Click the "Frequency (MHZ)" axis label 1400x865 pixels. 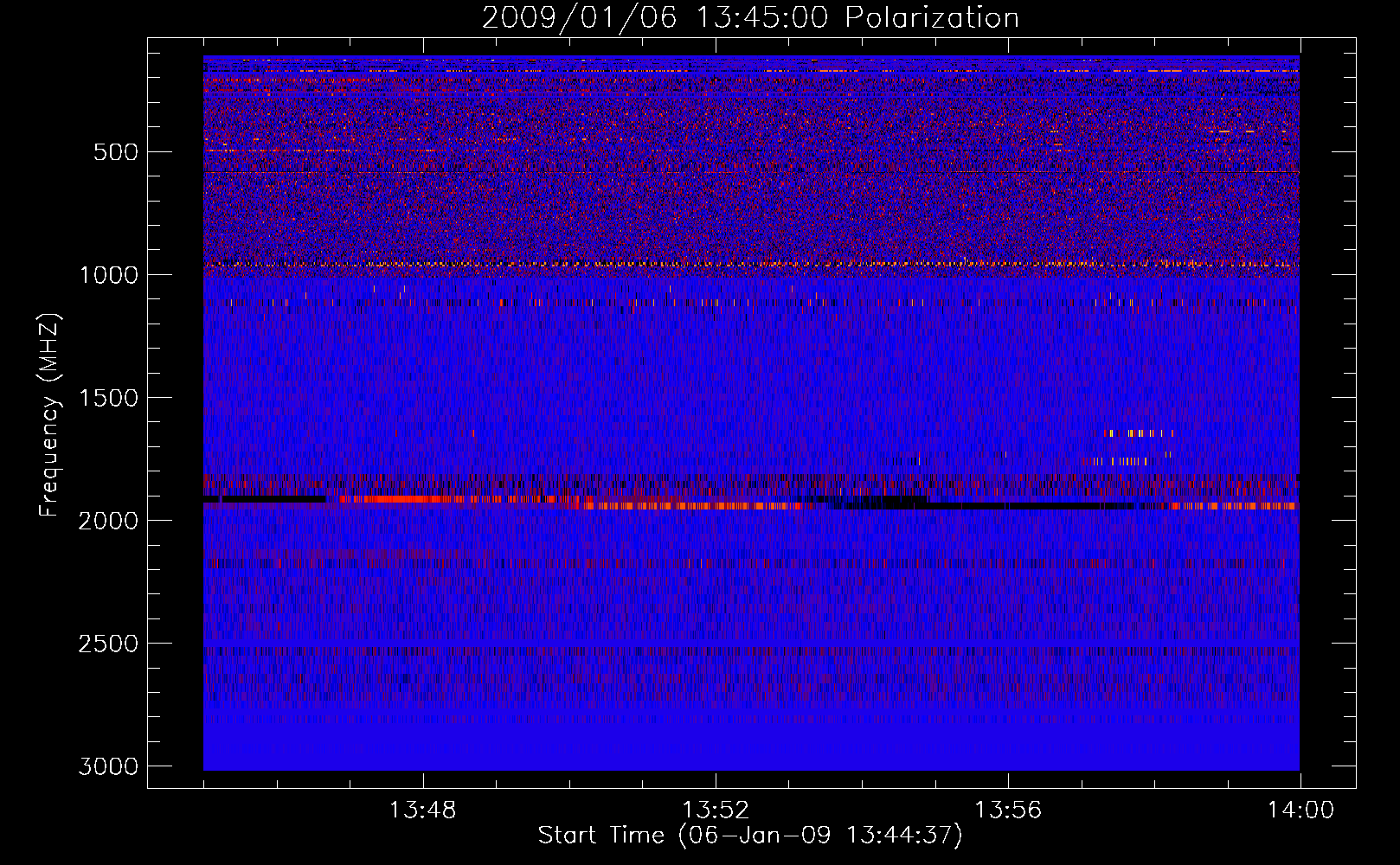(50, 415)
